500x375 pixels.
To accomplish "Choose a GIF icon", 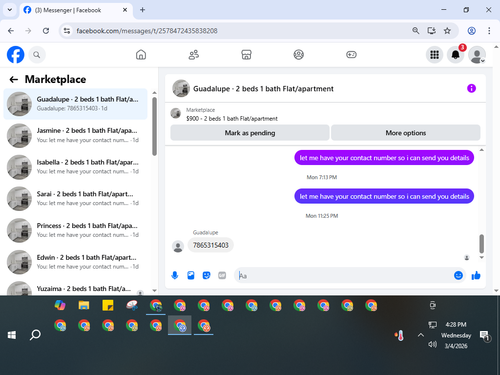I will click(222, 275).
